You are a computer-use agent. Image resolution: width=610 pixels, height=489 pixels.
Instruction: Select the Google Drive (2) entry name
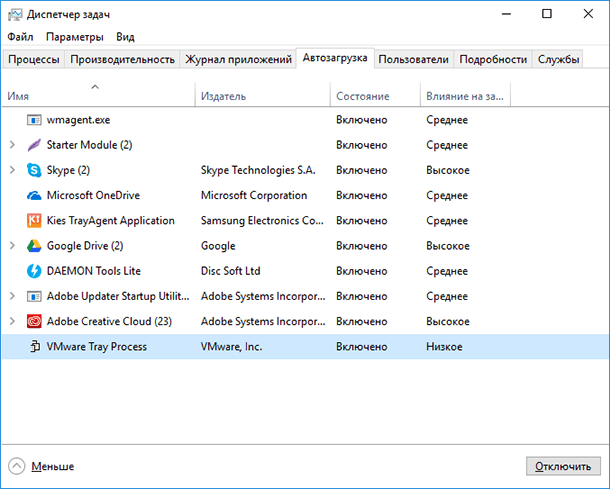[x=85, y=246]
